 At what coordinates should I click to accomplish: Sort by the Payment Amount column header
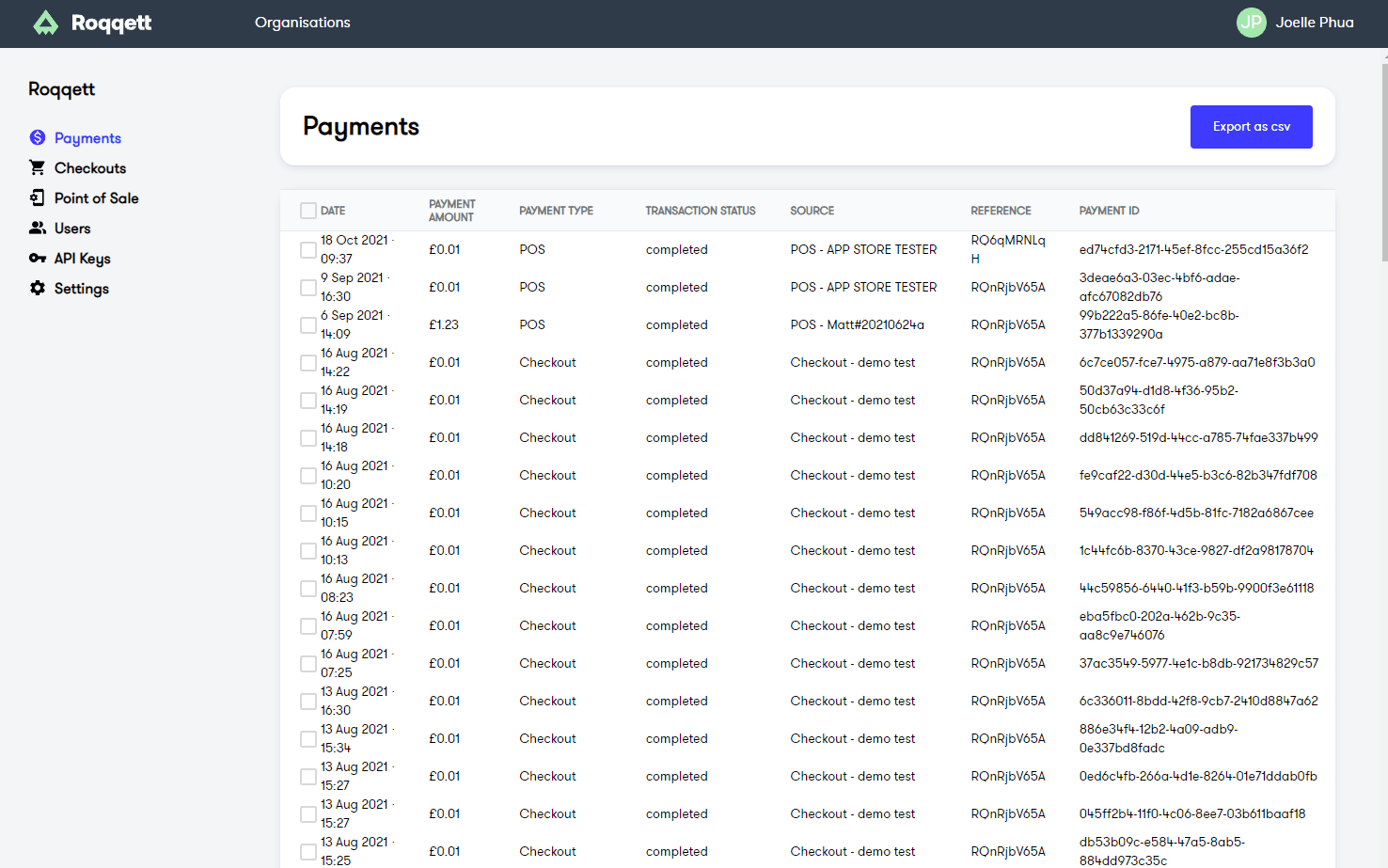point(452,211)
